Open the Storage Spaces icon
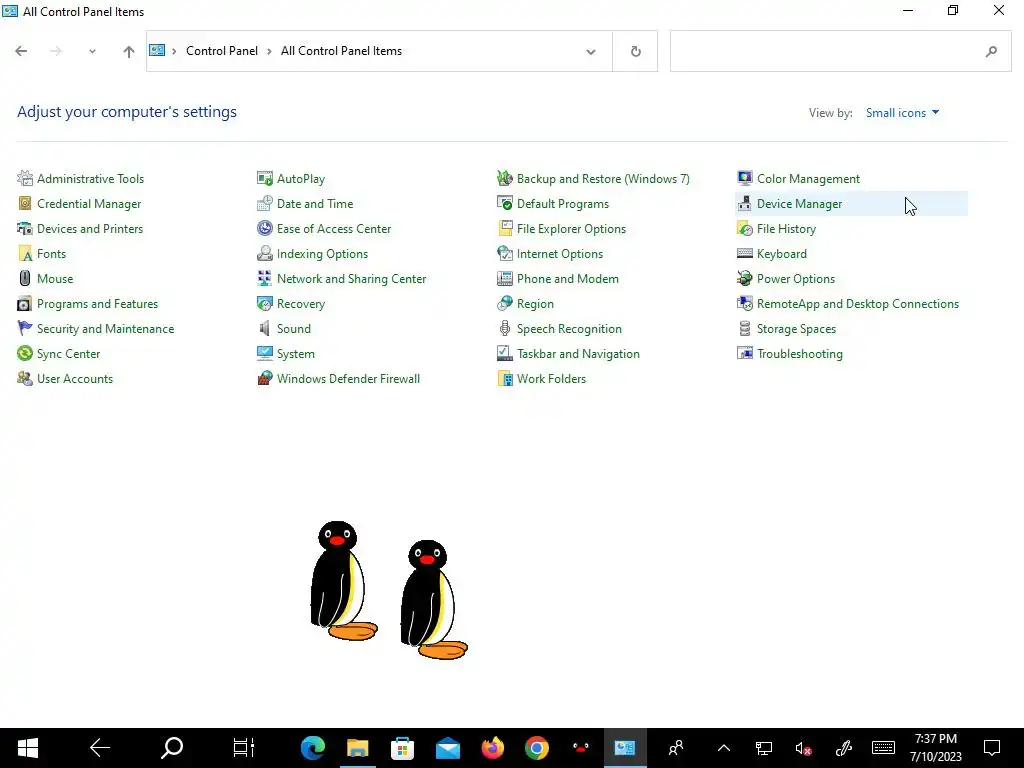This screenshot has width=1024, height=768. point(744,328)
